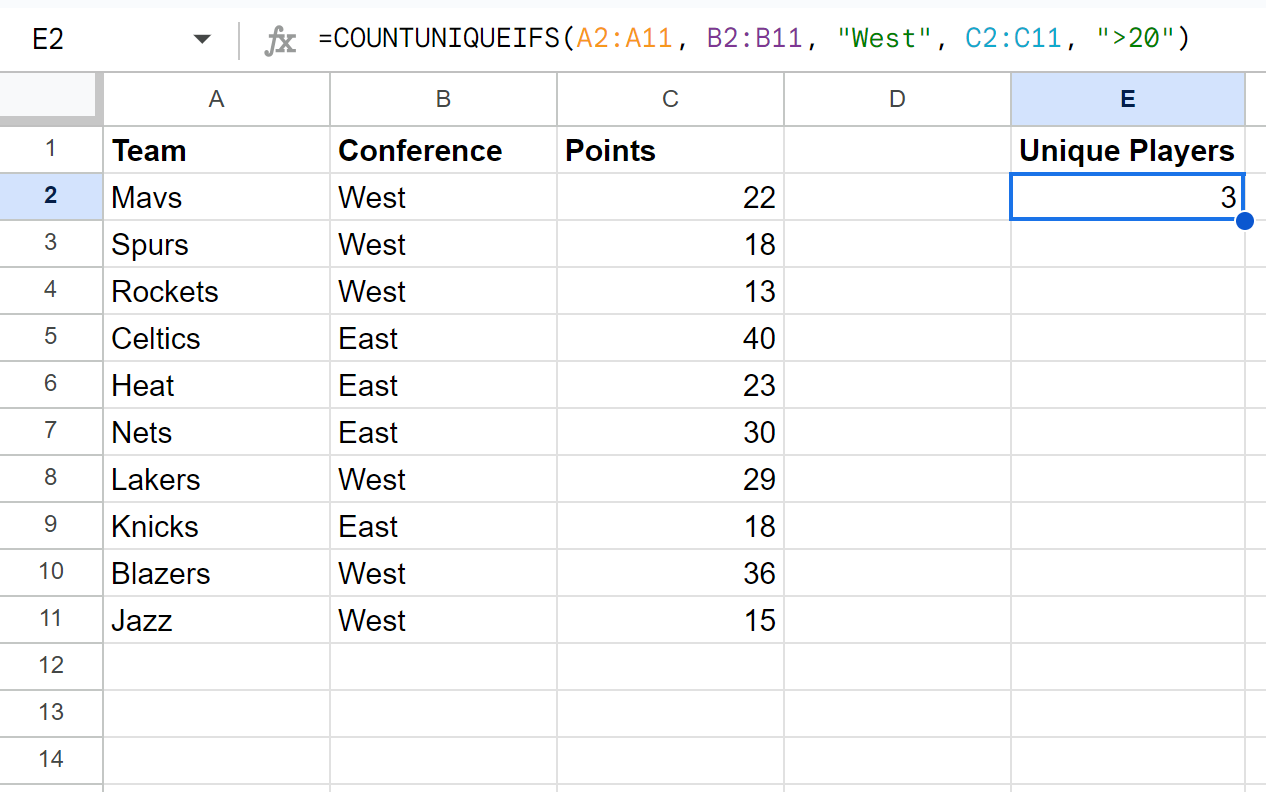Image resolution: width=1266 pixels, height=792 pixels.
Task: Select column header B
Action: [x=443, y=98]
